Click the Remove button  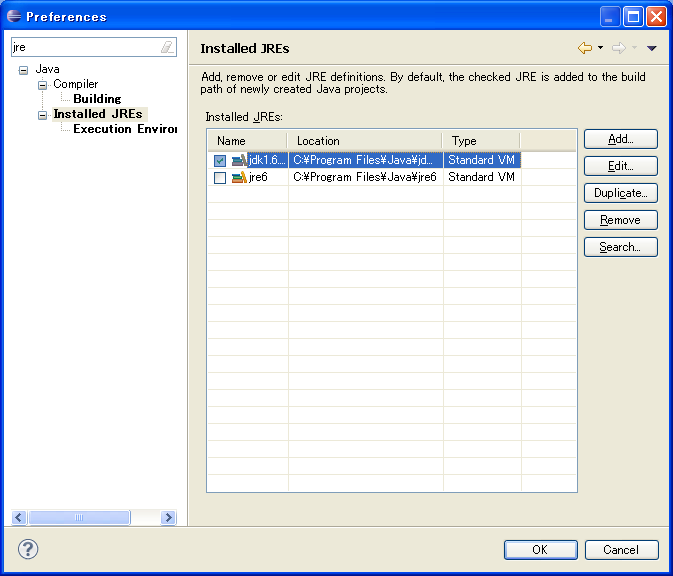tap(621, 220)
